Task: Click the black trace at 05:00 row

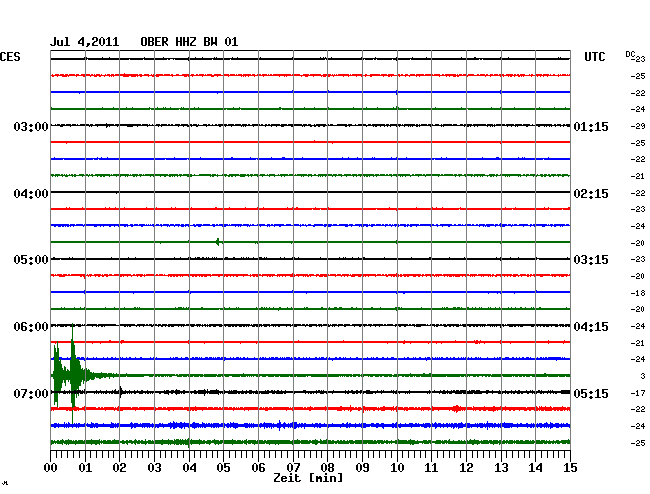Action: coord(310,259)
